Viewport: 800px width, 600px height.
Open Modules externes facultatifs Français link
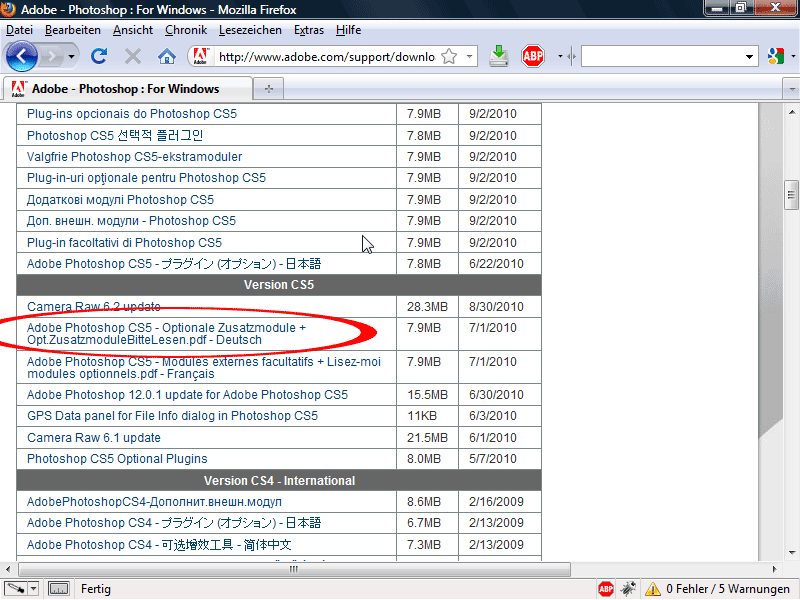click(x=204, y=367)
